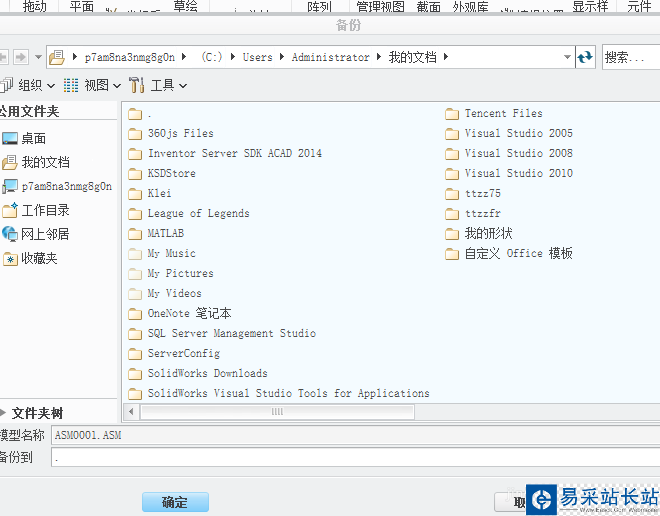Select the dot folder entry
Image resolution: width=660 pixels, height=516 pixels.
click(x=140, y=114)
